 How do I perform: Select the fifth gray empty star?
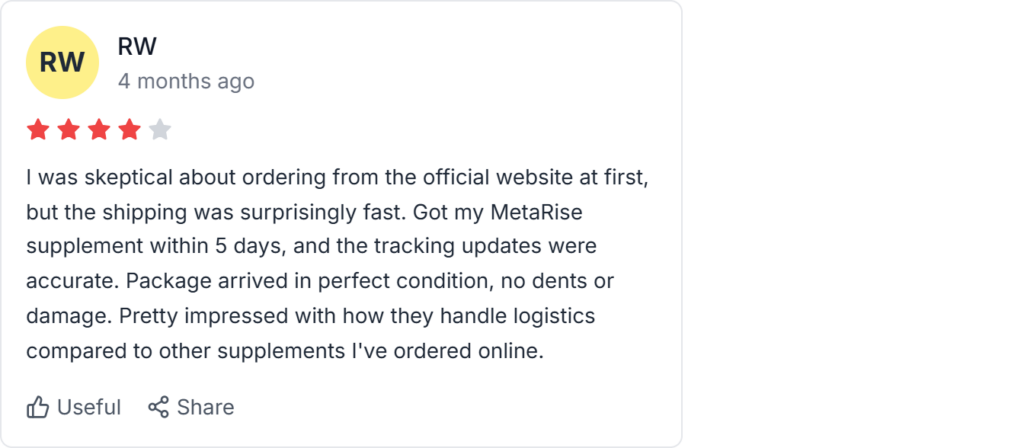coord(160,130)
